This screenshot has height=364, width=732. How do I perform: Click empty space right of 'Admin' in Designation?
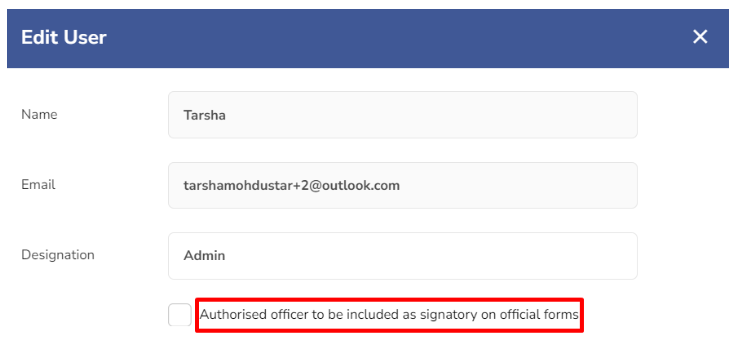tap(429, 256)
